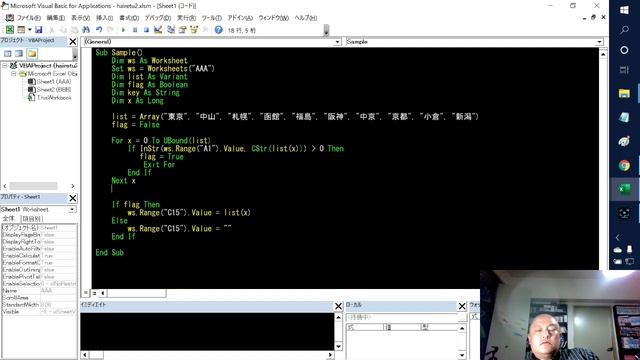The width and height of the screenshot is (640, 360).
Task: Open the 編集(E) menu
Action: [x=56, y=18]
